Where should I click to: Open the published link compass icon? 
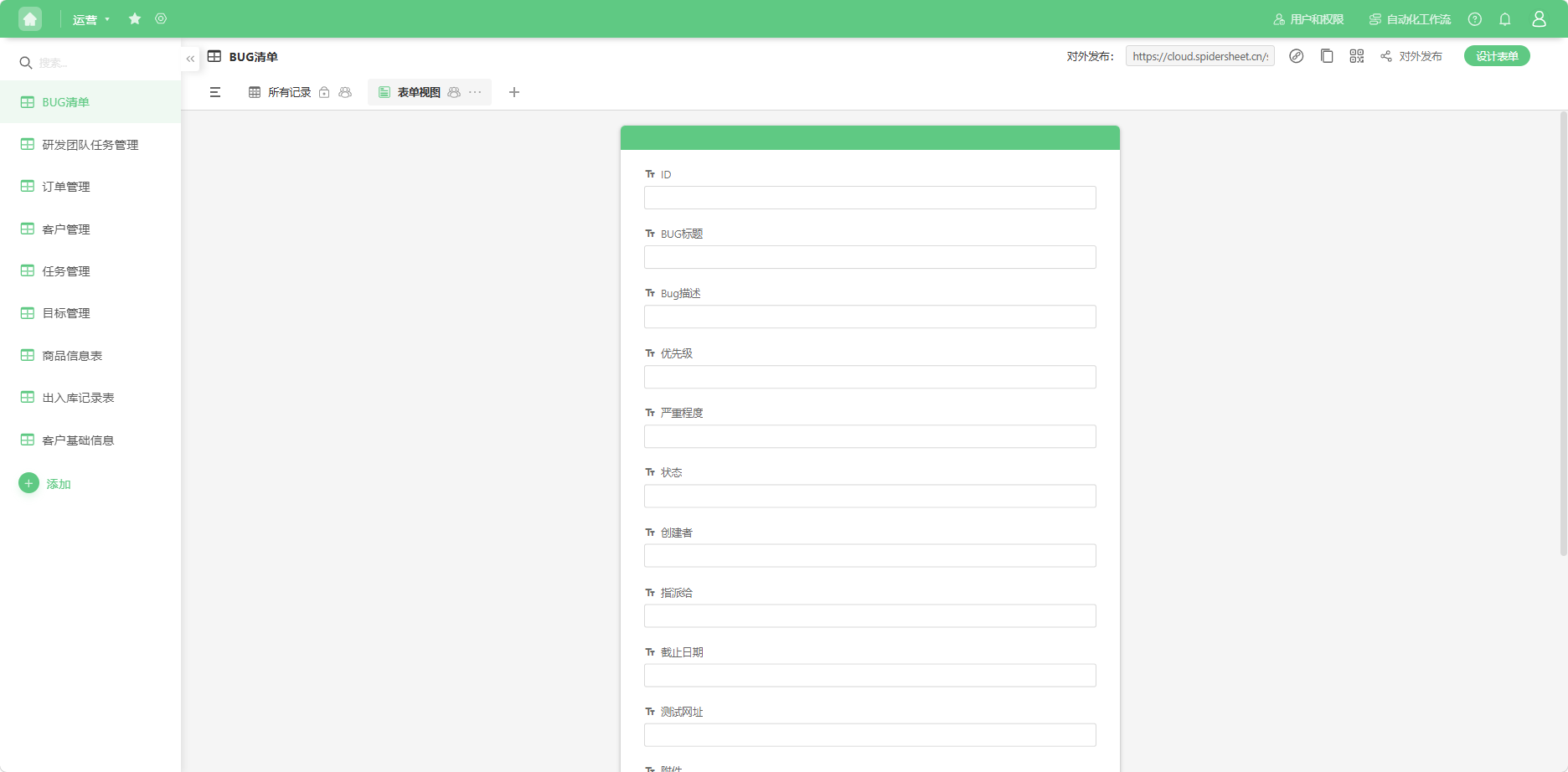tap(1297, 56)
